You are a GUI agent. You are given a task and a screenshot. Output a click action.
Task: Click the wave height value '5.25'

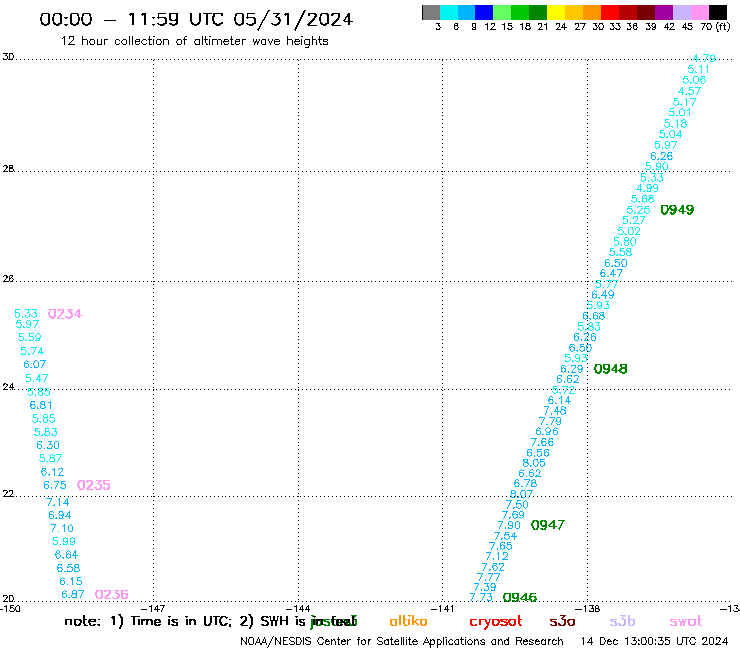(638, 210)
